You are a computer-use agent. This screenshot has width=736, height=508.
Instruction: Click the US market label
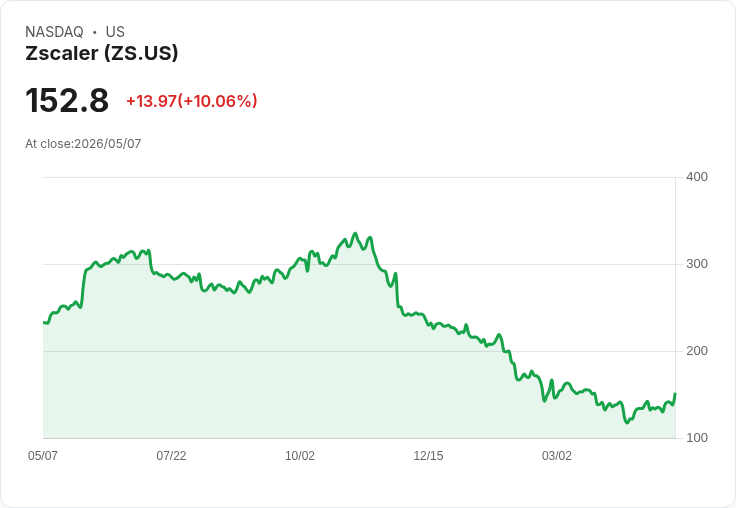tap(115, 32)
